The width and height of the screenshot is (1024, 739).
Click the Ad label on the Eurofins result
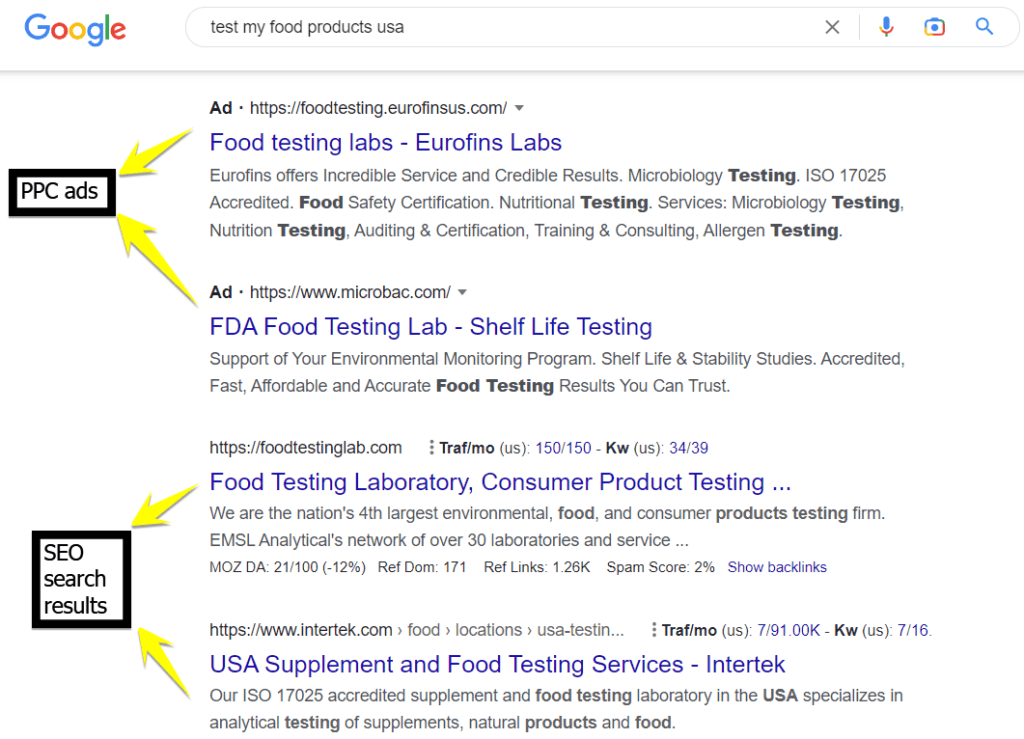(x=220, y=107)
